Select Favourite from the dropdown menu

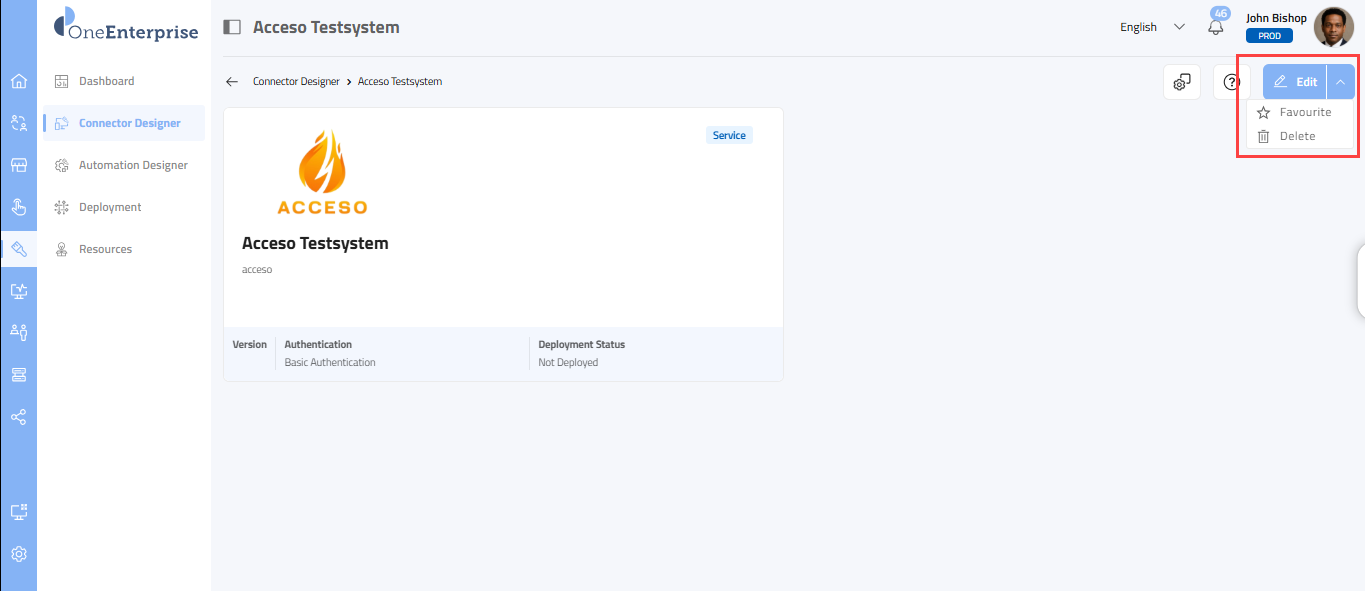click(x=1305, y=113)
